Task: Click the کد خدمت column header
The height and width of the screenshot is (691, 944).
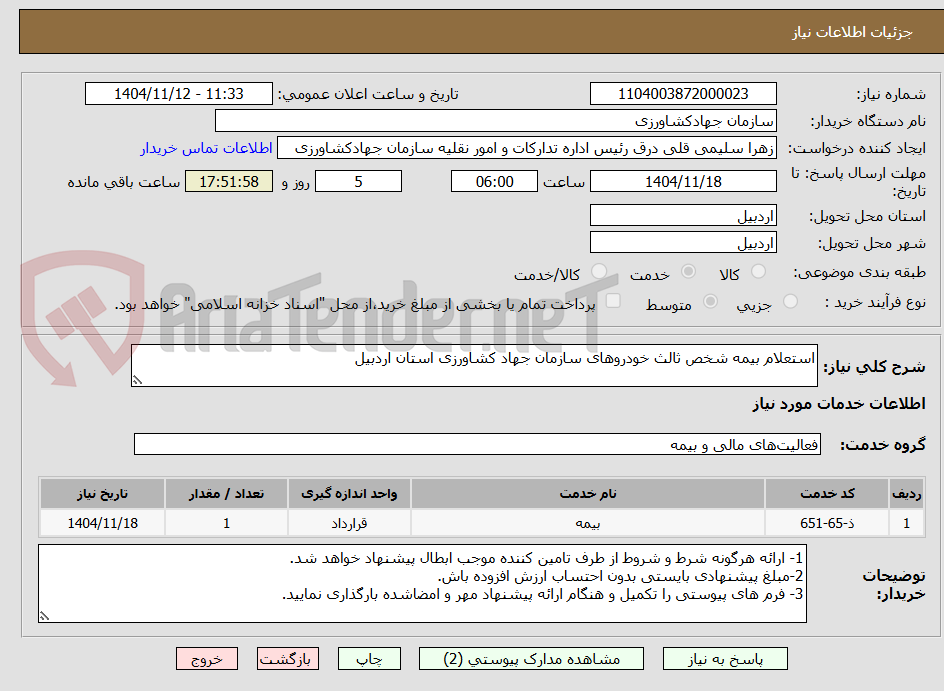Action: pos(827,494)
